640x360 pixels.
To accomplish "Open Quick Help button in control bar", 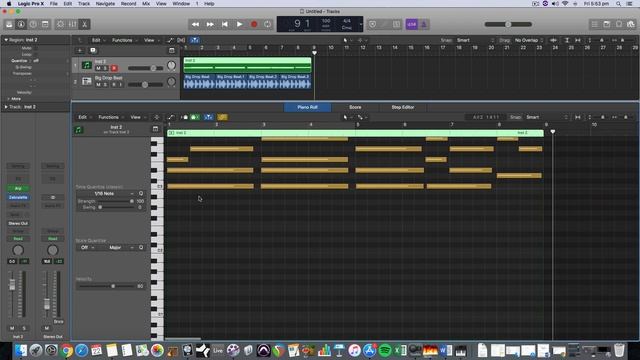I will (x=33, y=24).
